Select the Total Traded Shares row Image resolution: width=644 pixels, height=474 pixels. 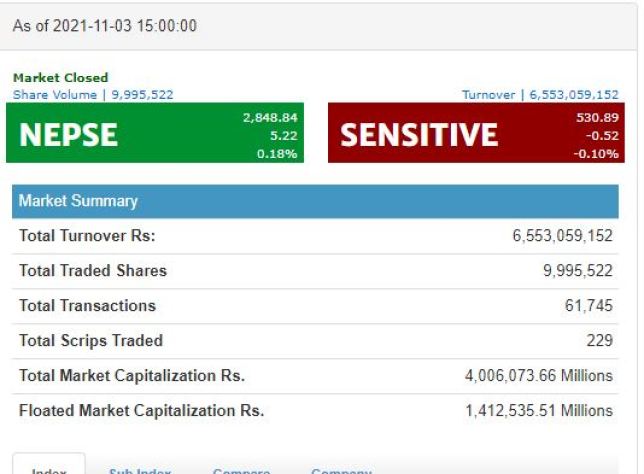tap(315, 271)
